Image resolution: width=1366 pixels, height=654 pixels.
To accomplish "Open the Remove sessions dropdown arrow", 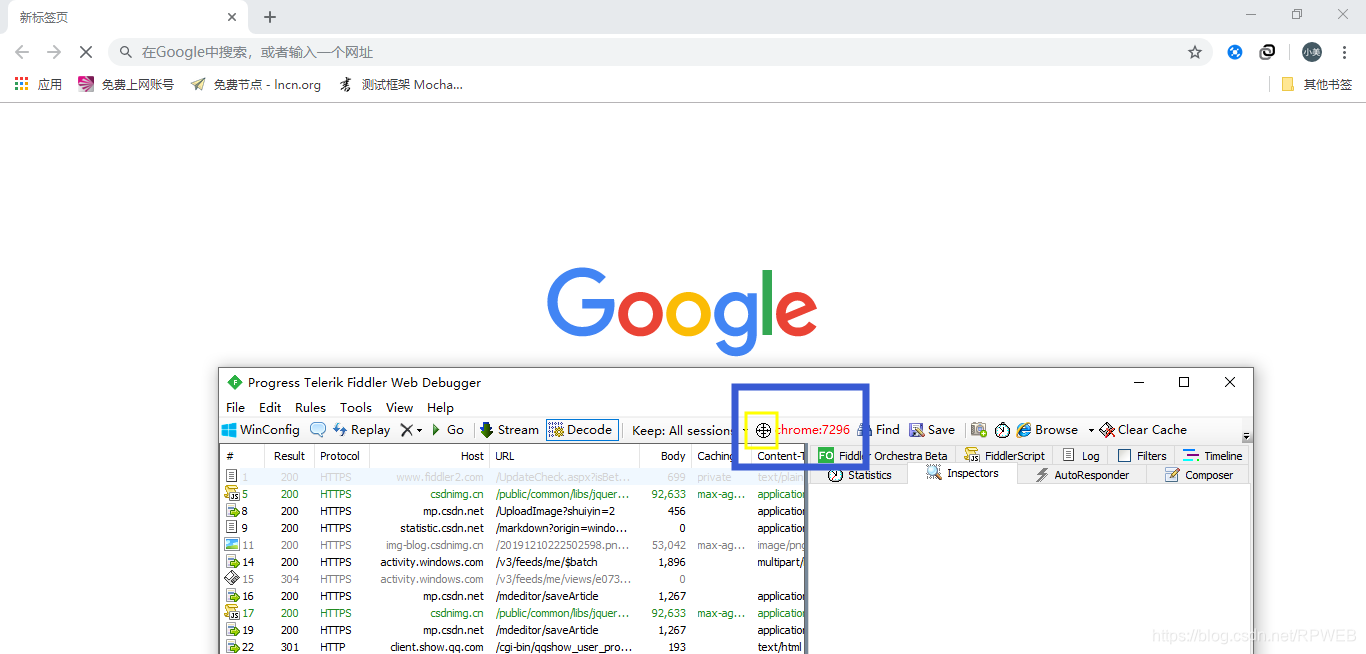I will (x=420, y=431).
